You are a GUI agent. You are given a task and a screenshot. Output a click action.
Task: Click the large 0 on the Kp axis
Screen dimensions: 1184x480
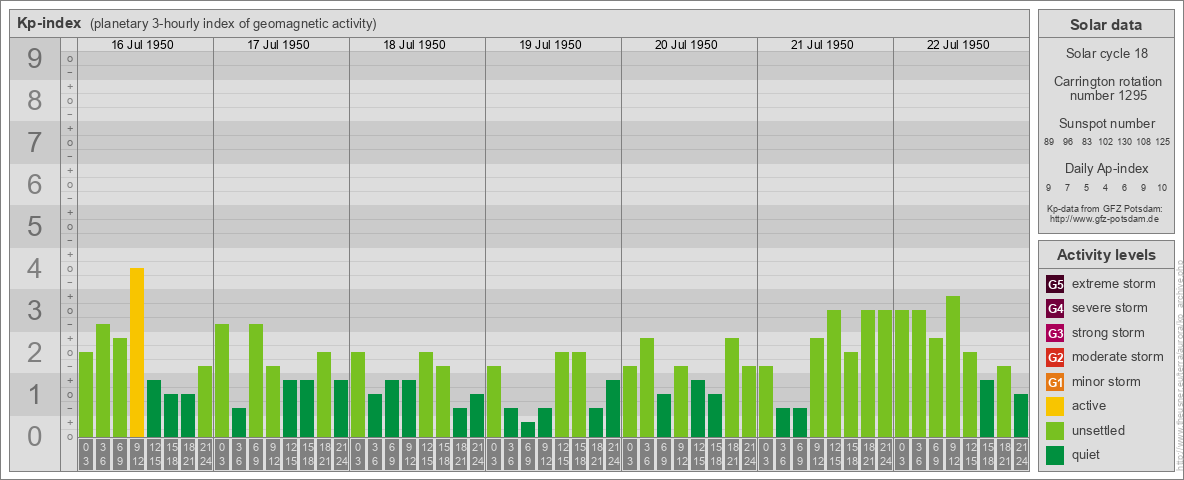tap(34, 436)
